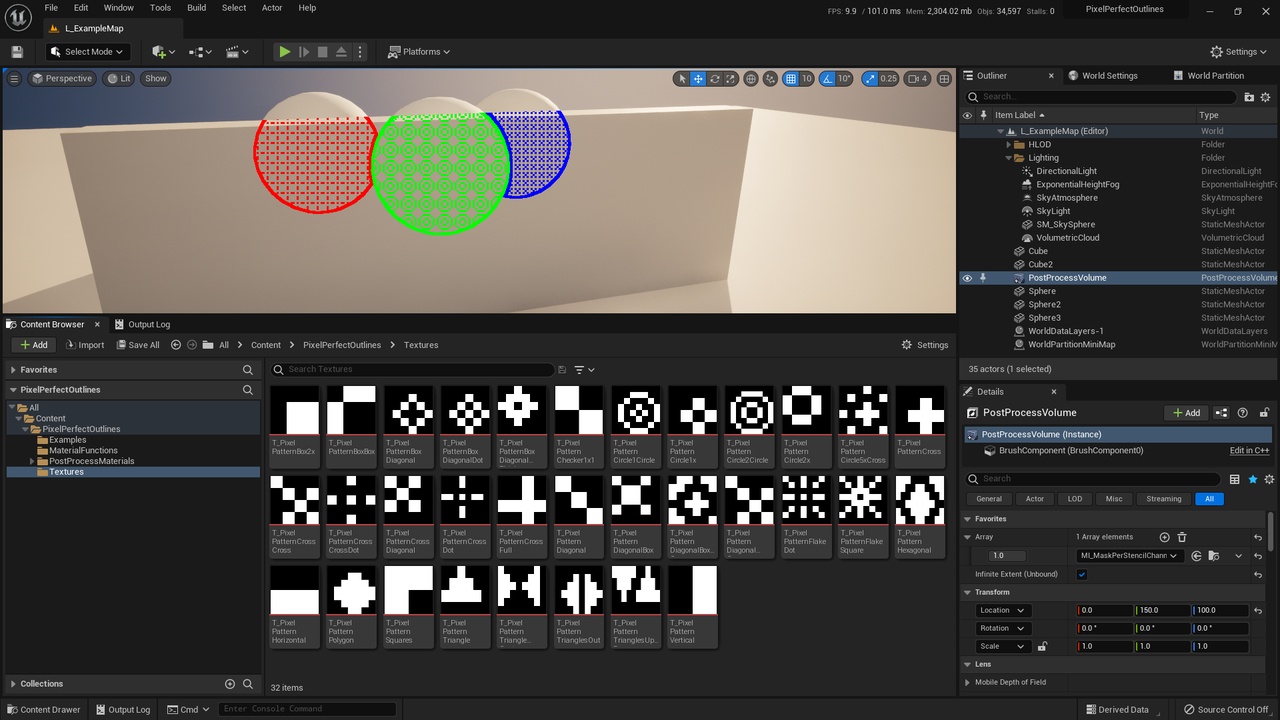Open surface snapping options icon
The height and width of the screenshot is (720, 1280).
(771, 79)
